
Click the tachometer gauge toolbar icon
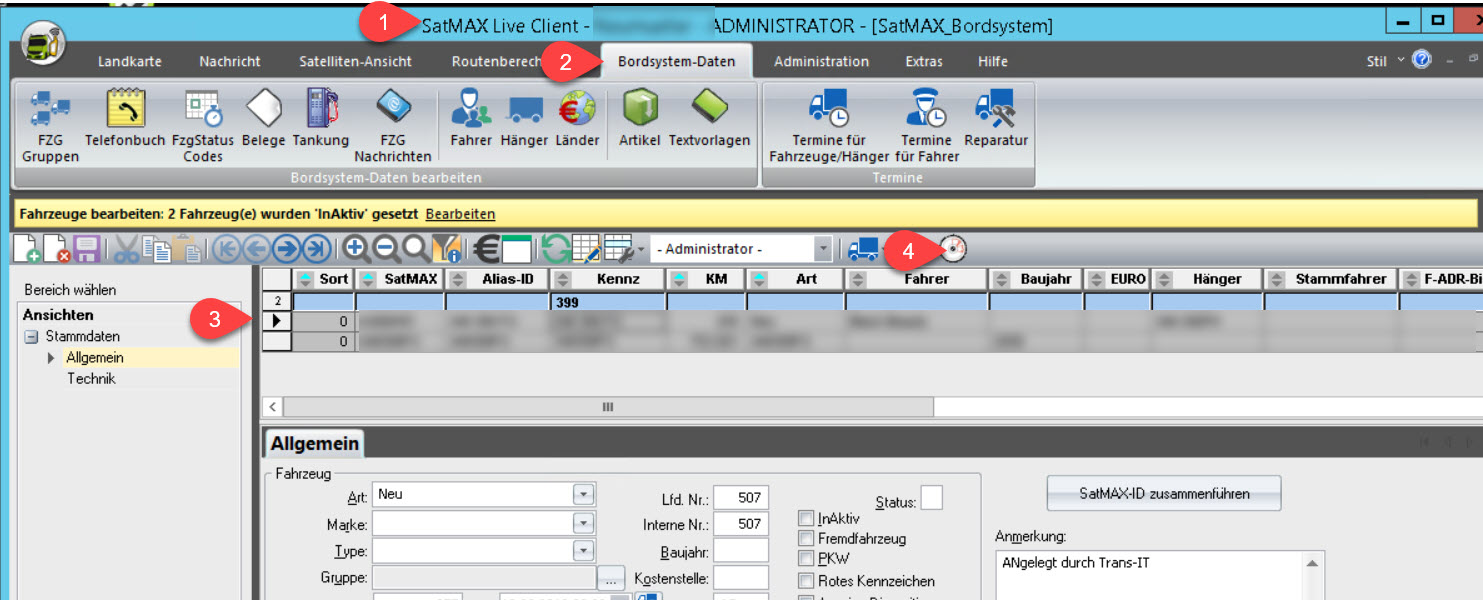click(954, 248)
